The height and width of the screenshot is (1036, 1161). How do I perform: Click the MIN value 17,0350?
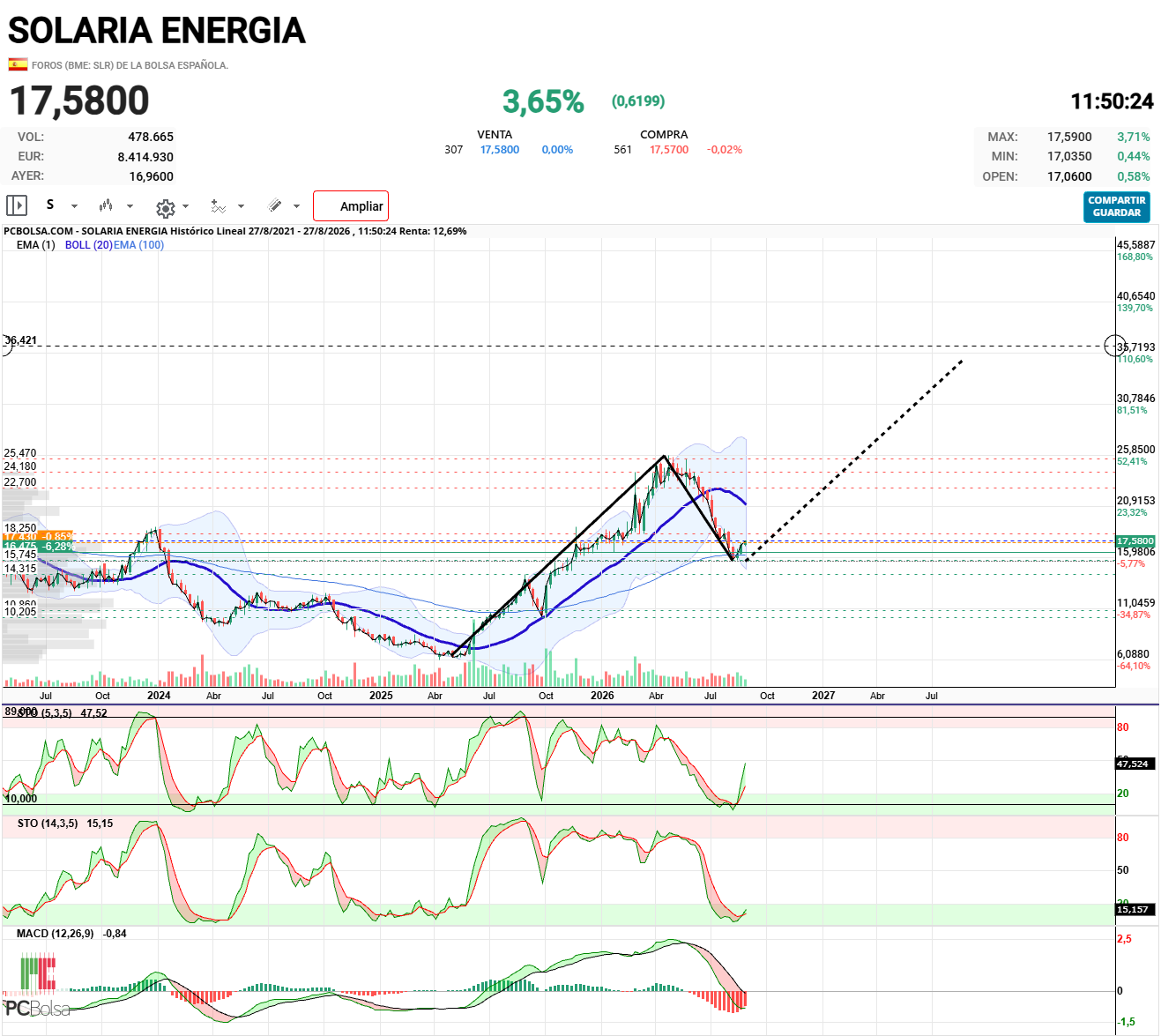(1069, 156)
